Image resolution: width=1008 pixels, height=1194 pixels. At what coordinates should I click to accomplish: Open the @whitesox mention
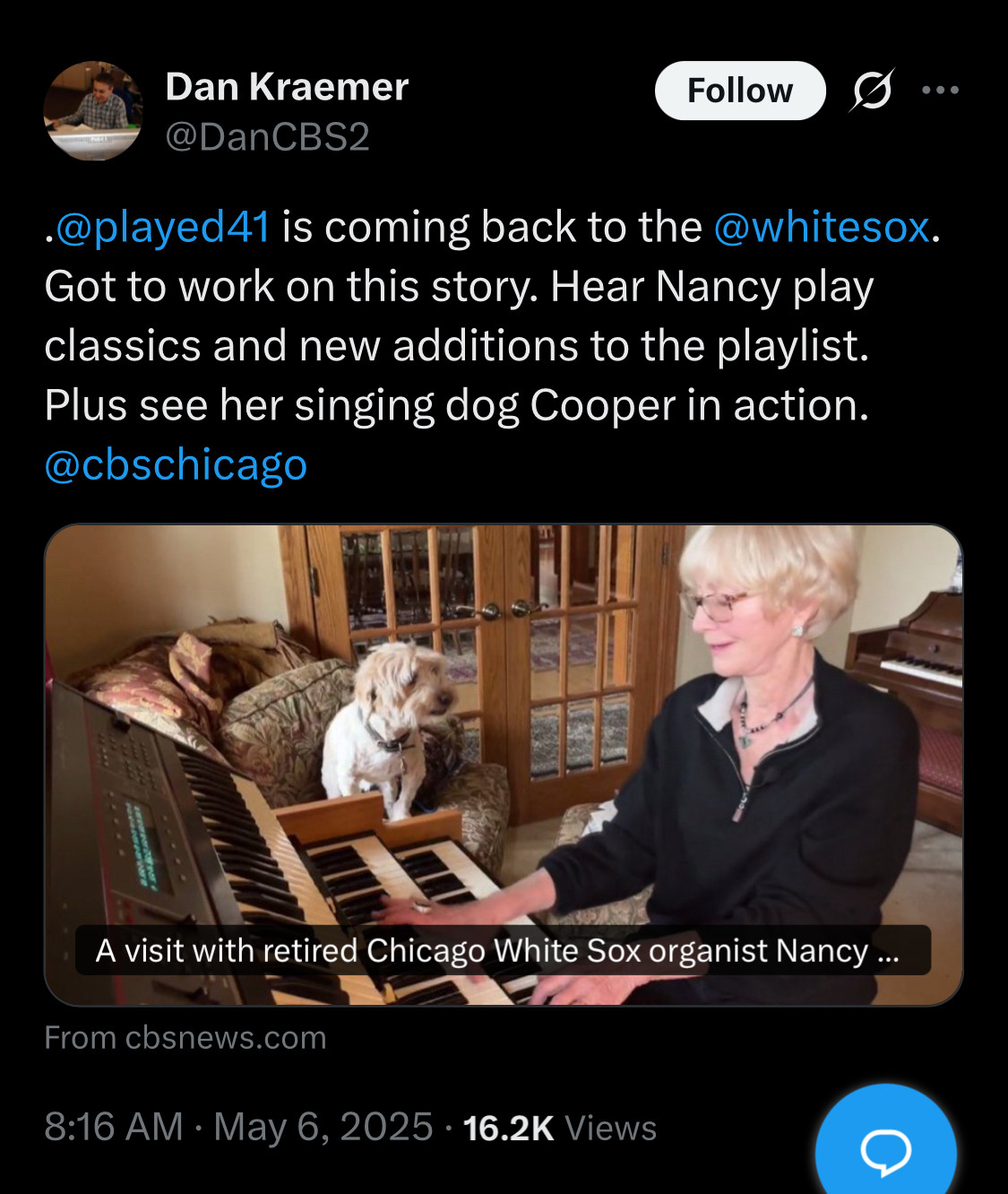coord(822,227)
